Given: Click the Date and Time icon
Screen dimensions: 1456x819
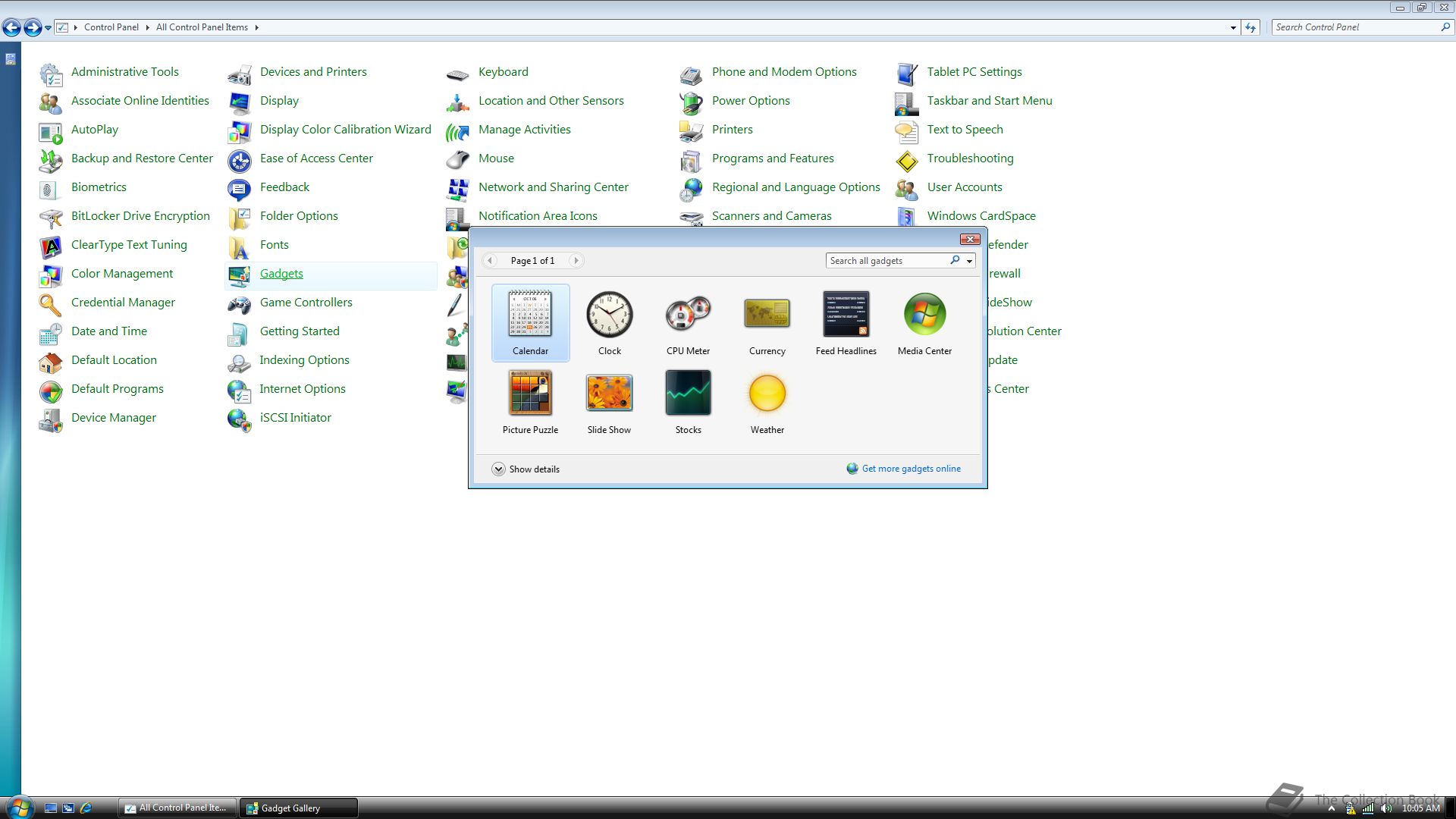Looking at the screenshot, I should tap(51, 333).
